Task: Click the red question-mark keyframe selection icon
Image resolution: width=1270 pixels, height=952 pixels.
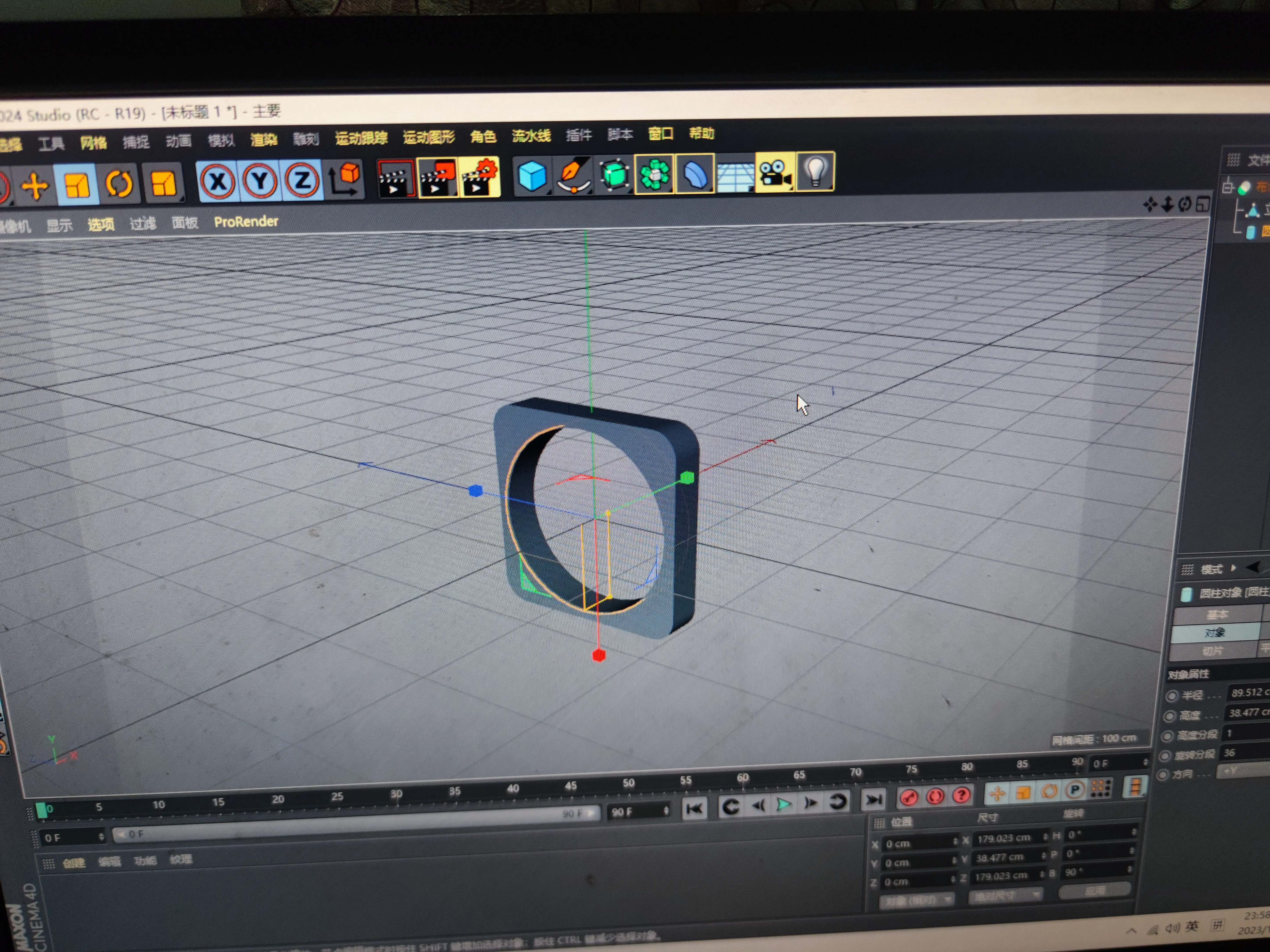Action: [x=962, y=795]
